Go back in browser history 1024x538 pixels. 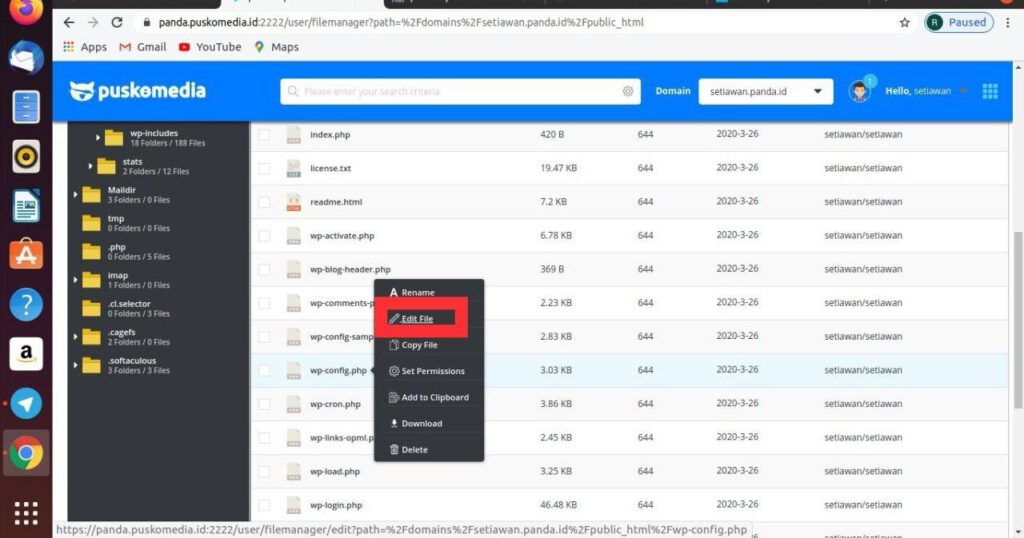[69, 22]
